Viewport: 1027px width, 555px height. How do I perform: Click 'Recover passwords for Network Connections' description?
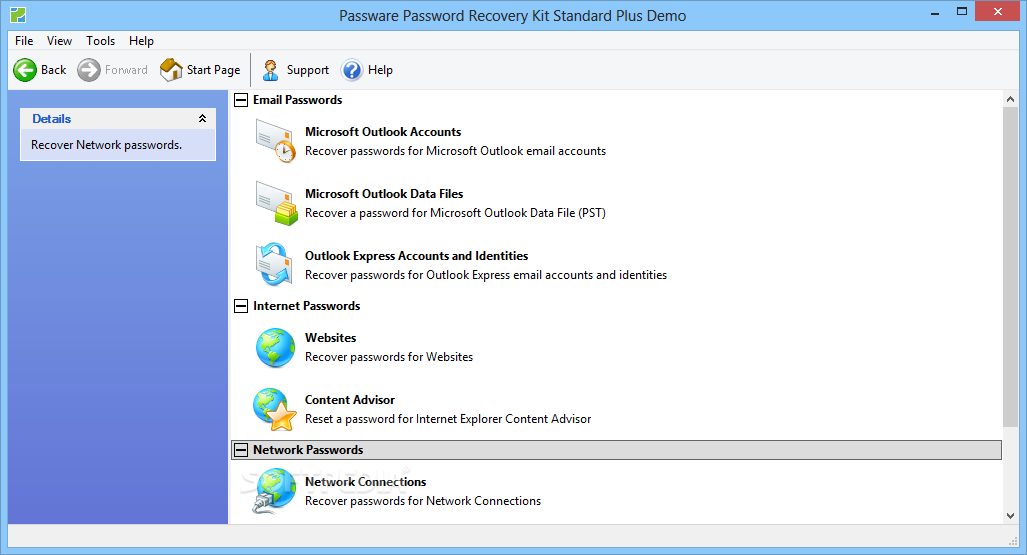423,501
